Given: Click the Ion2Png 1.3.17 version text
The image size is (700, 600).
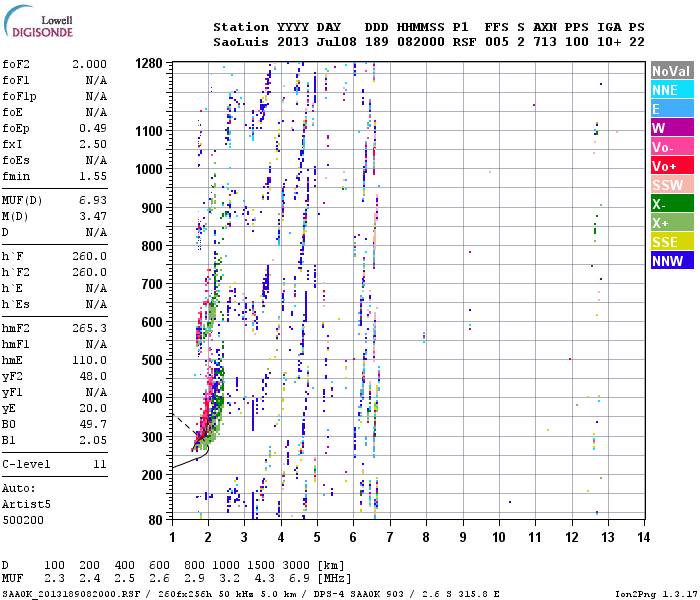Looking at the screenshot, I should [x=656, y=594].
